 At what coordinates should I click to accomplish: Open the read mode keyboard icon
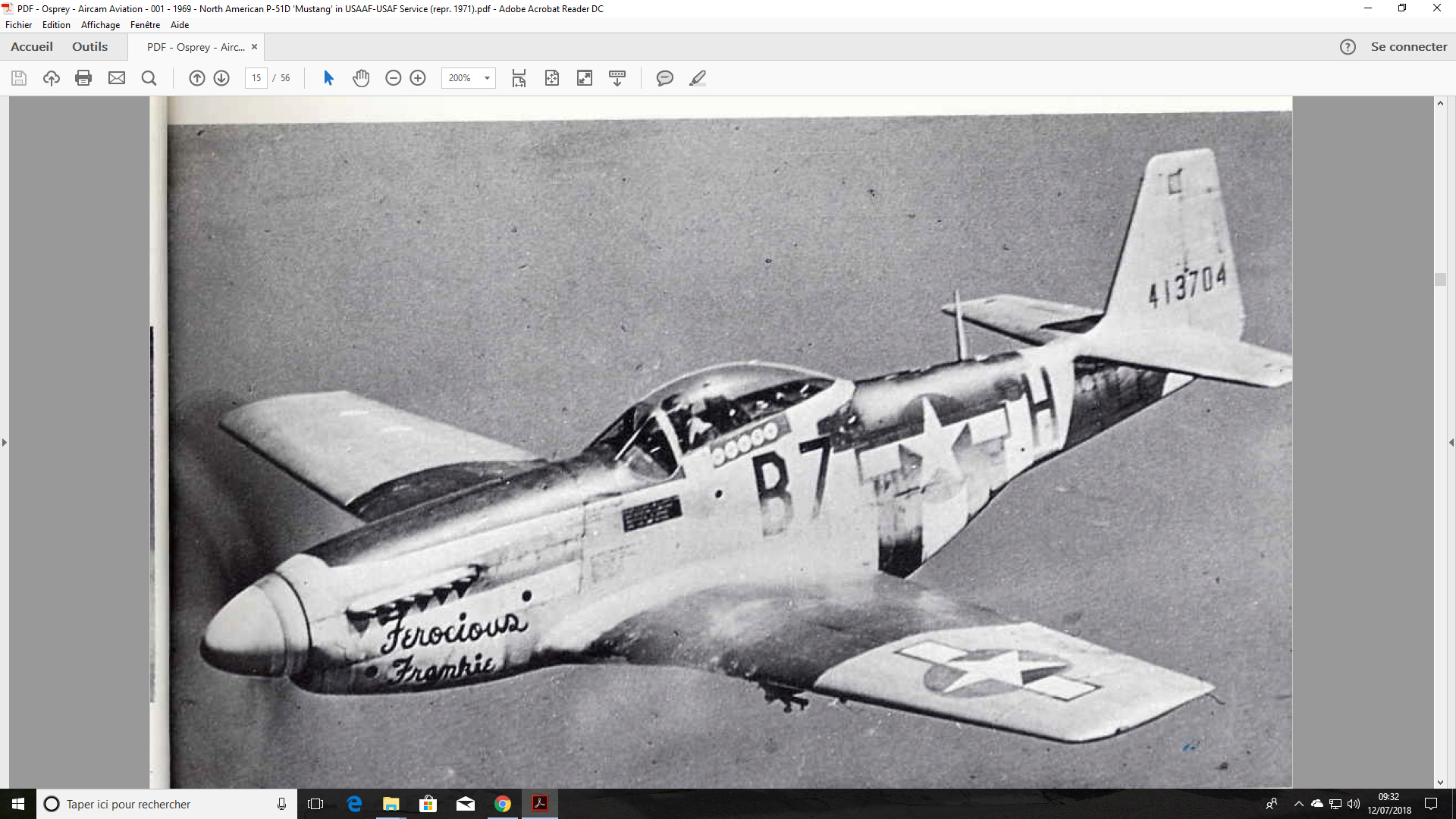[x=617, y=78]
